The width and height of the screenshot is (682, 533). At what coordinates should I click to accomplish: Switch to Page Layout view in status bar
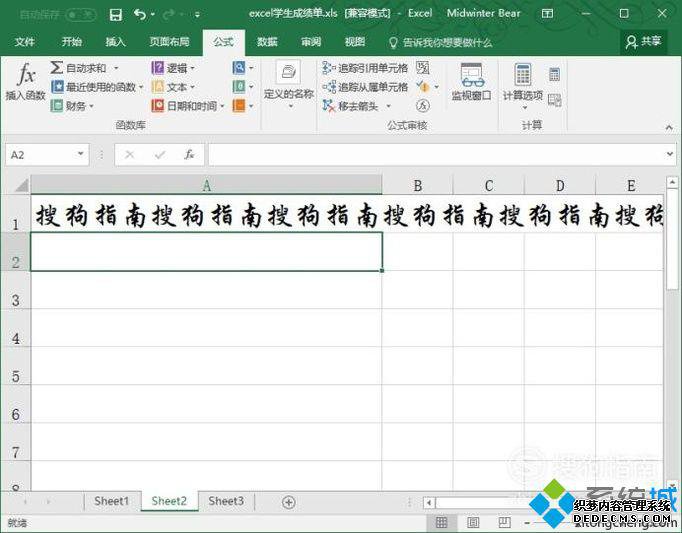point(473,522)
